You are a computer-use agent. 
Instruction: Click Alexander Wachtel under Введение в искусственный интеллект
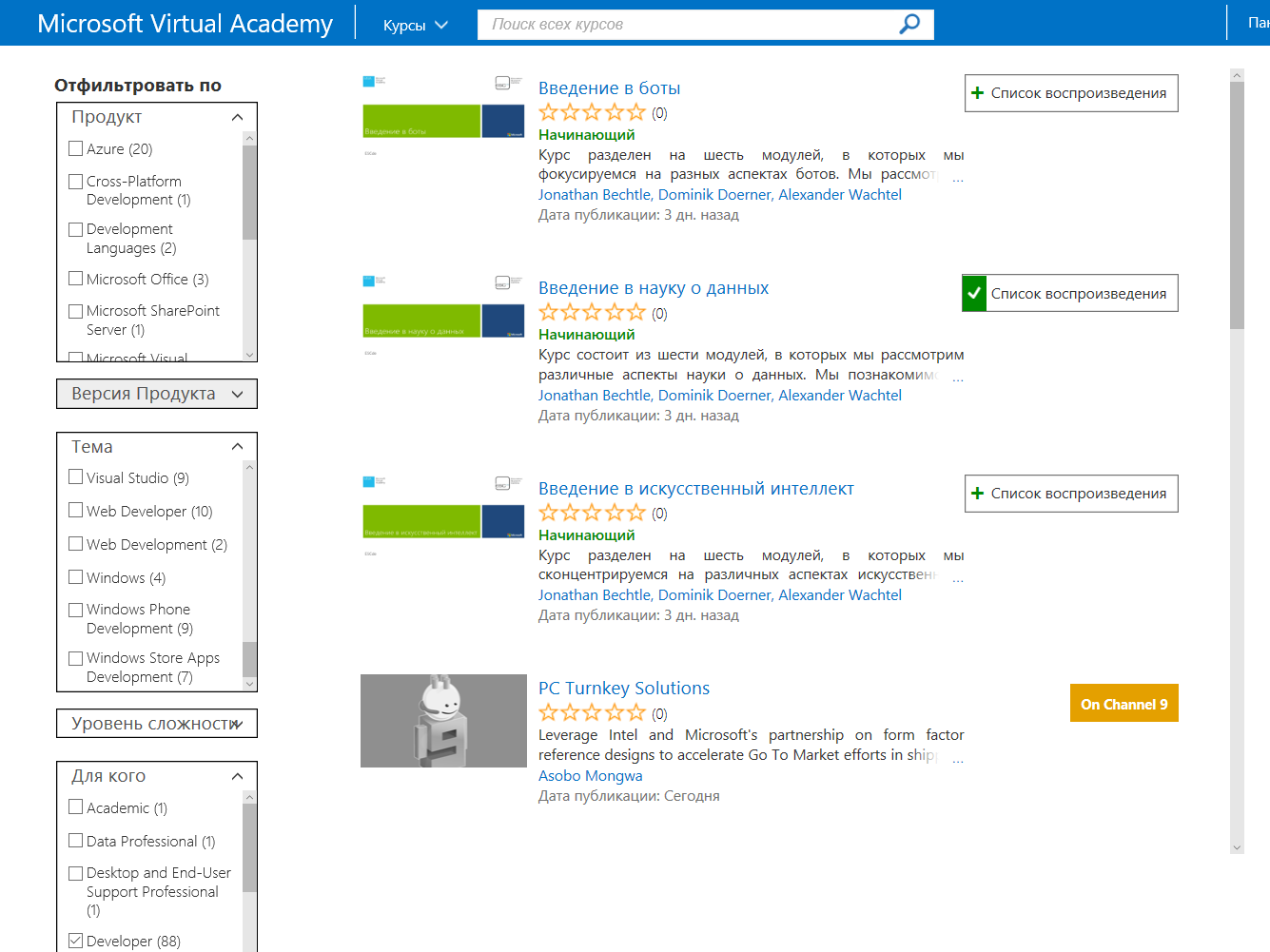tap(840, 595)
